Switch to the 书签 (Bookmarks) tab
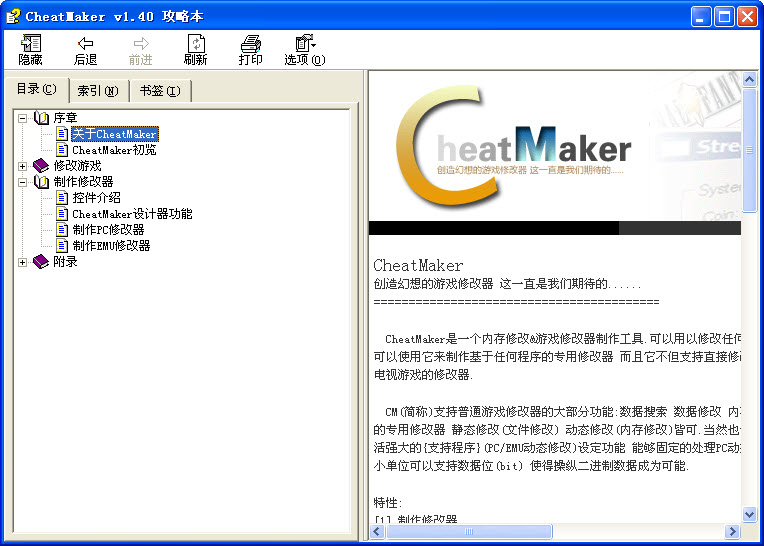Screen dimensions: 764x546 point(160,91)
